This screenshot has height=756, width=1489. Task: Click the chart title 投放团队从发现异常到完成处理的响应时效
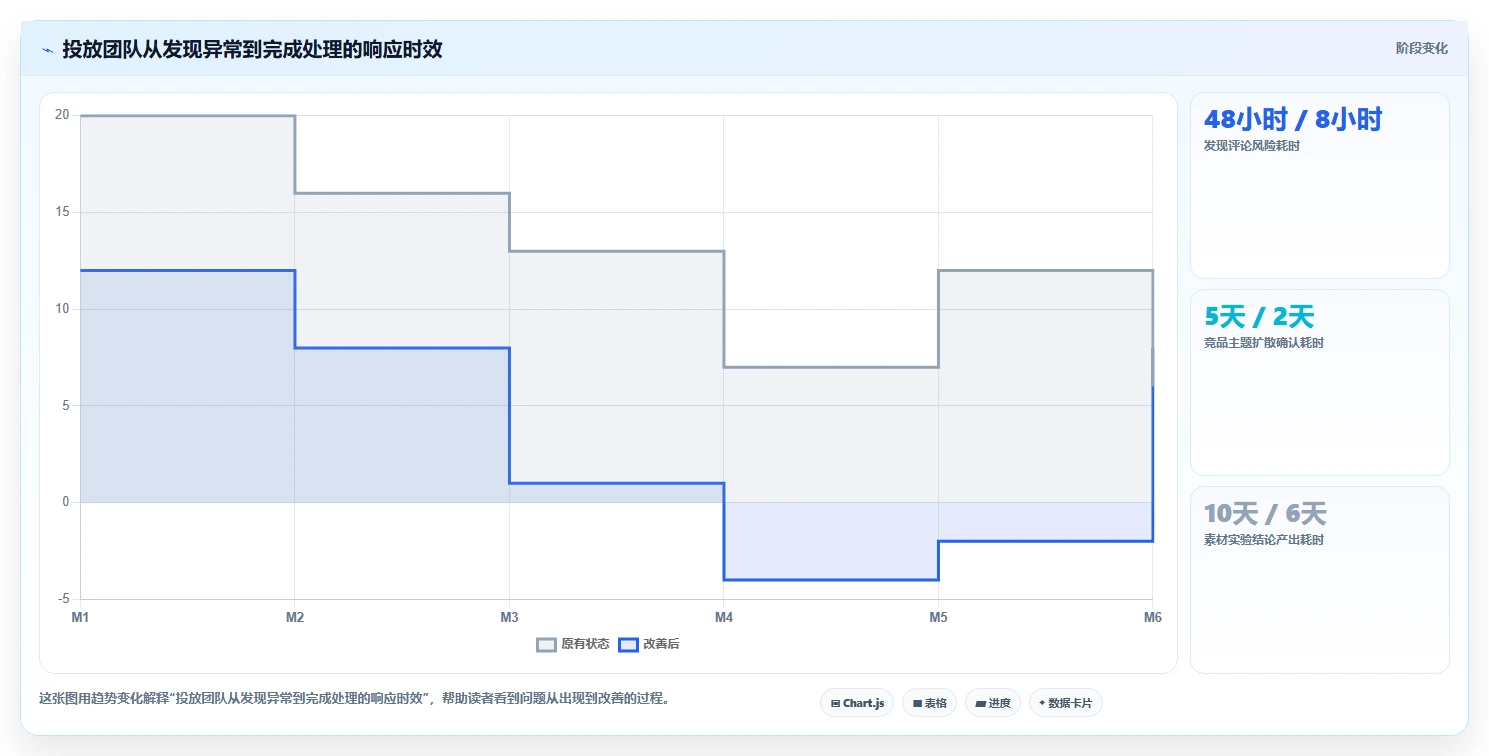click(252, 49)
